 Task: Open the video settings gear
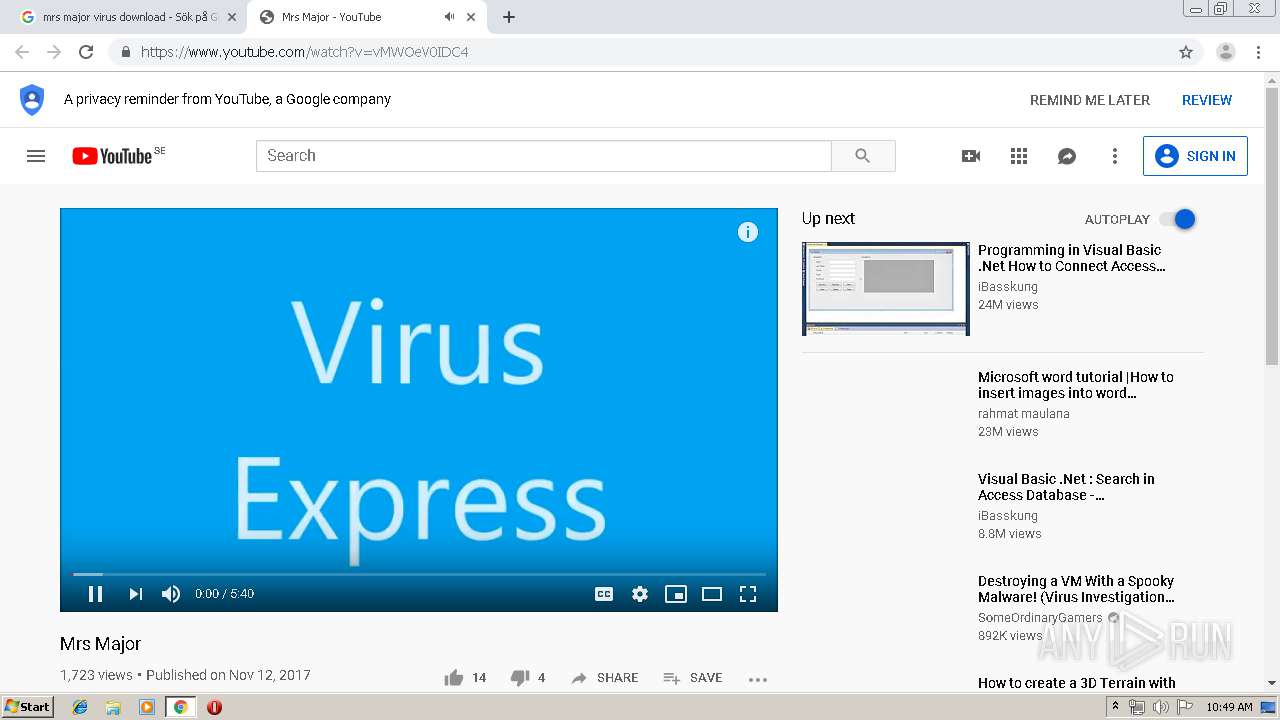pos(640,594)
